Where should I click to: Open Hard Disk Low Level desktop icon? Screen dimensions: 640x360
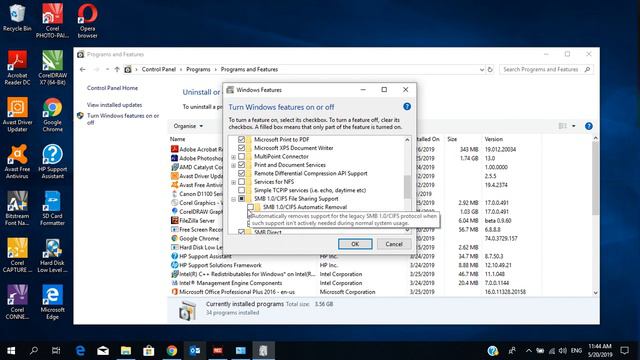point(52,256)
